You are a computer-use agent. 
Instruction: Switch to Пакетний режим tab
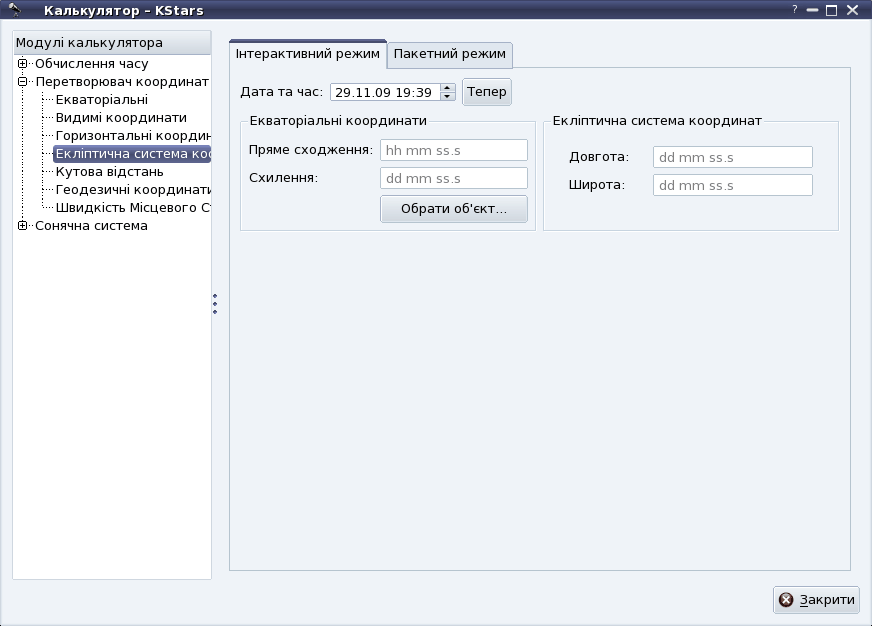point(450,54)
